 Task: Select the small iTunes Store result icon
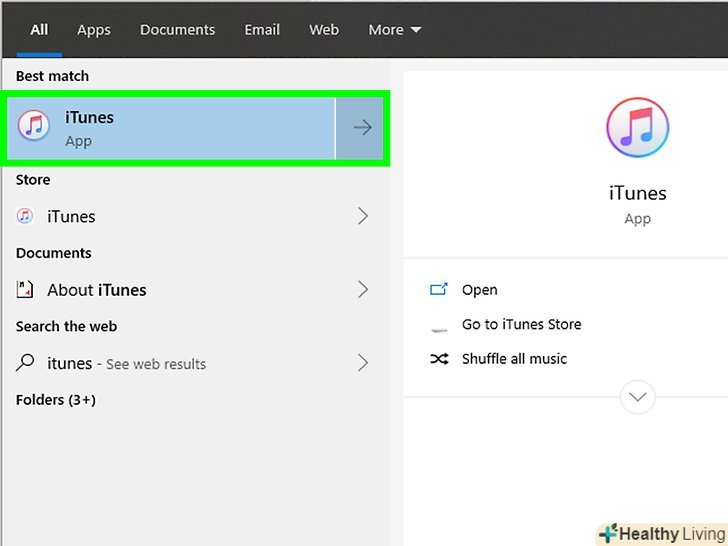(x=25, y=216)
